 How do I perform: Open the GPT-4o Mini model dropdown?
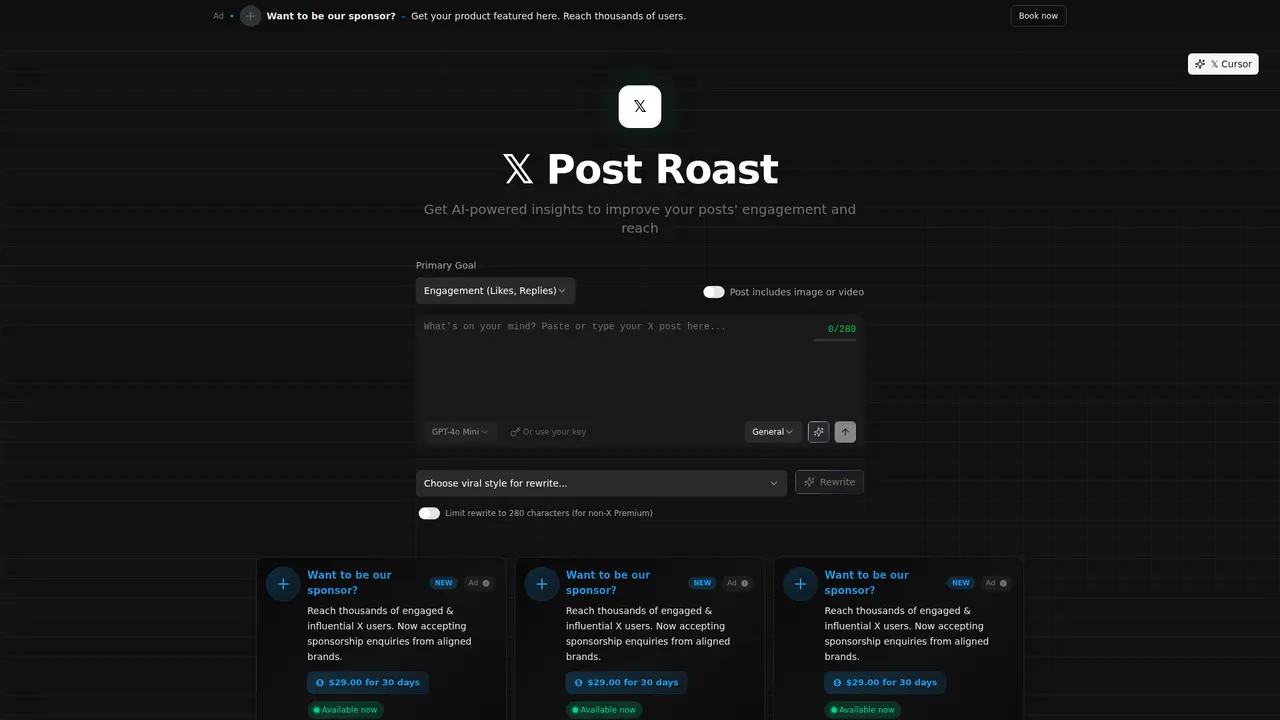[460, 432]
